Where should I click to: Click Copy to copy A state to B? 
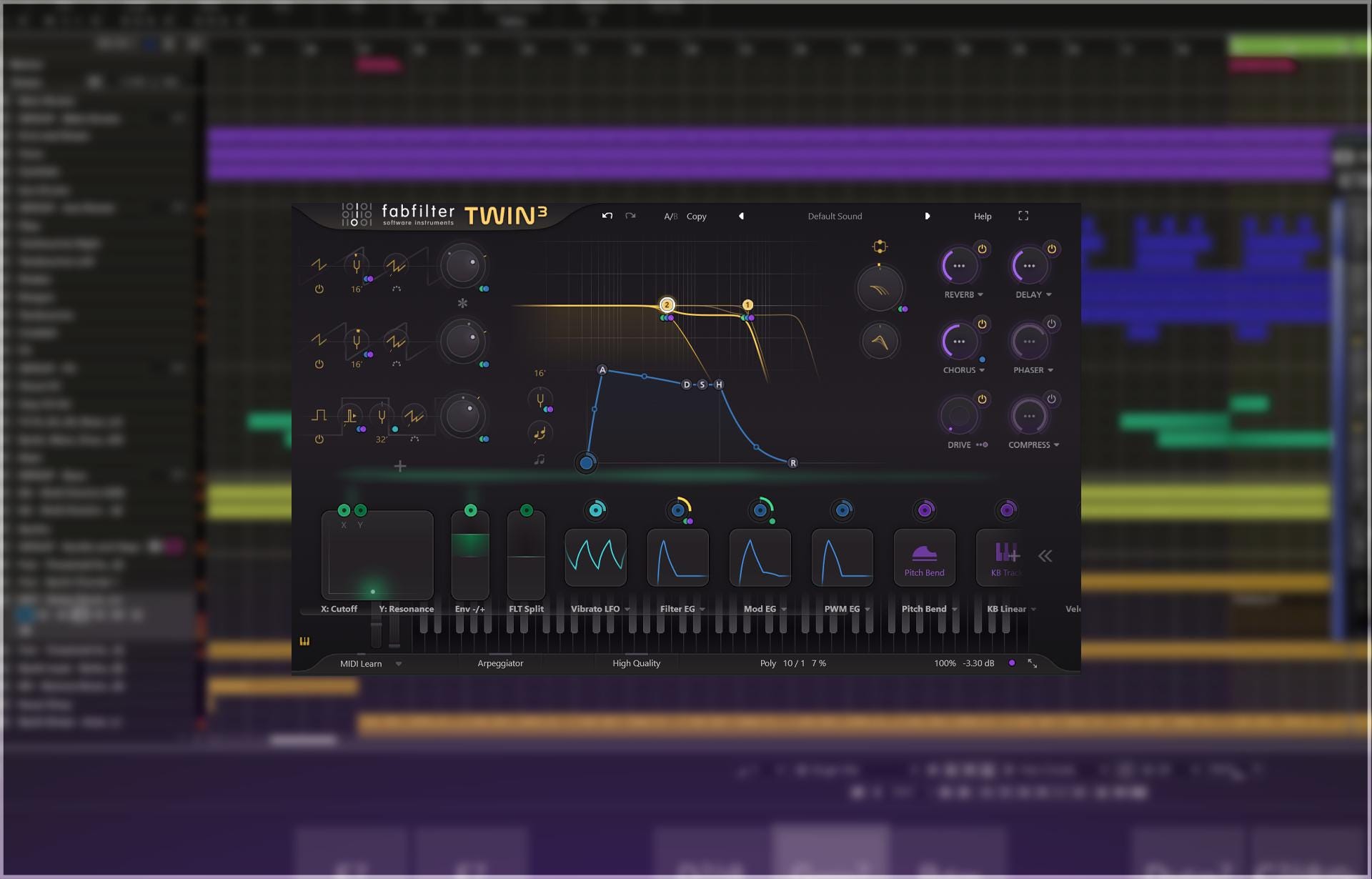(696, 217)
